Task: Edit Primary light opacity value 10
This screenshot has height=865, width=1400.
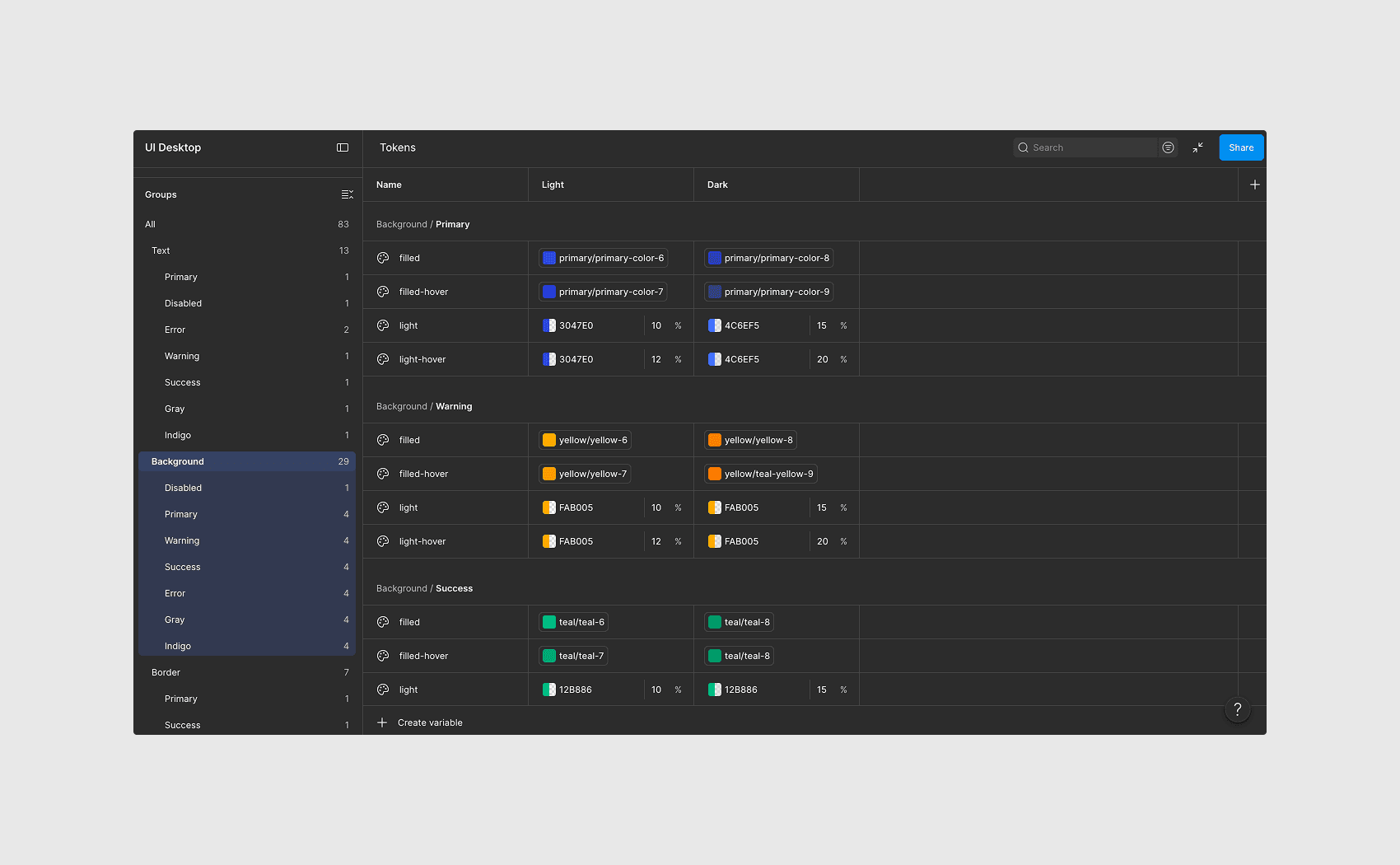Action: (x=656, y=325)
